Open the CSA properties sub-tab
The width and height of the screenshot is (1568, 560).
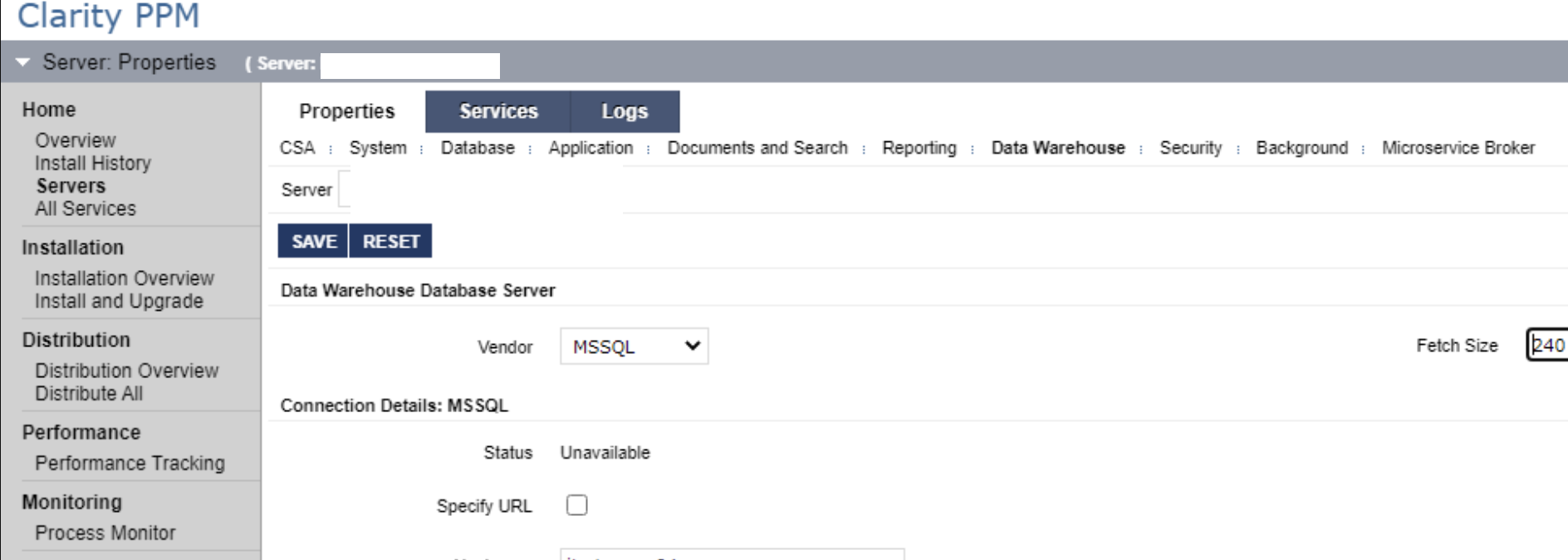(297, 148)
